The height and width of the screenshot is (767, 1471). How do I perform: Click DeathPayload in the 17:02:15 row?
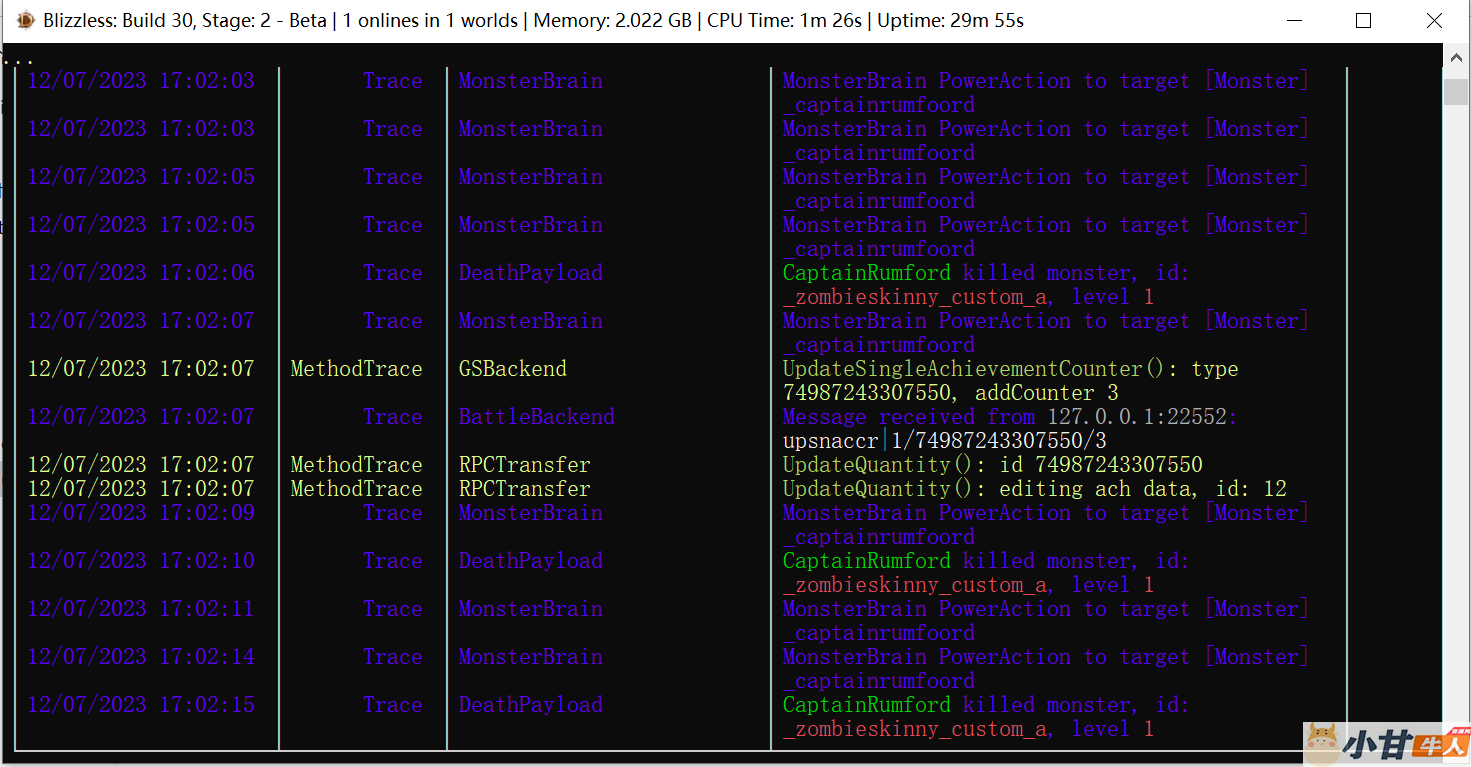(x=530, y=704)
